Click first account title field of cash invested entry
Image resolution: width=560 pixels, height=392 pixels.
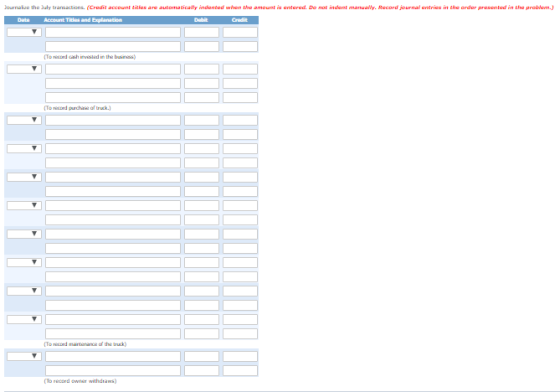113,32
